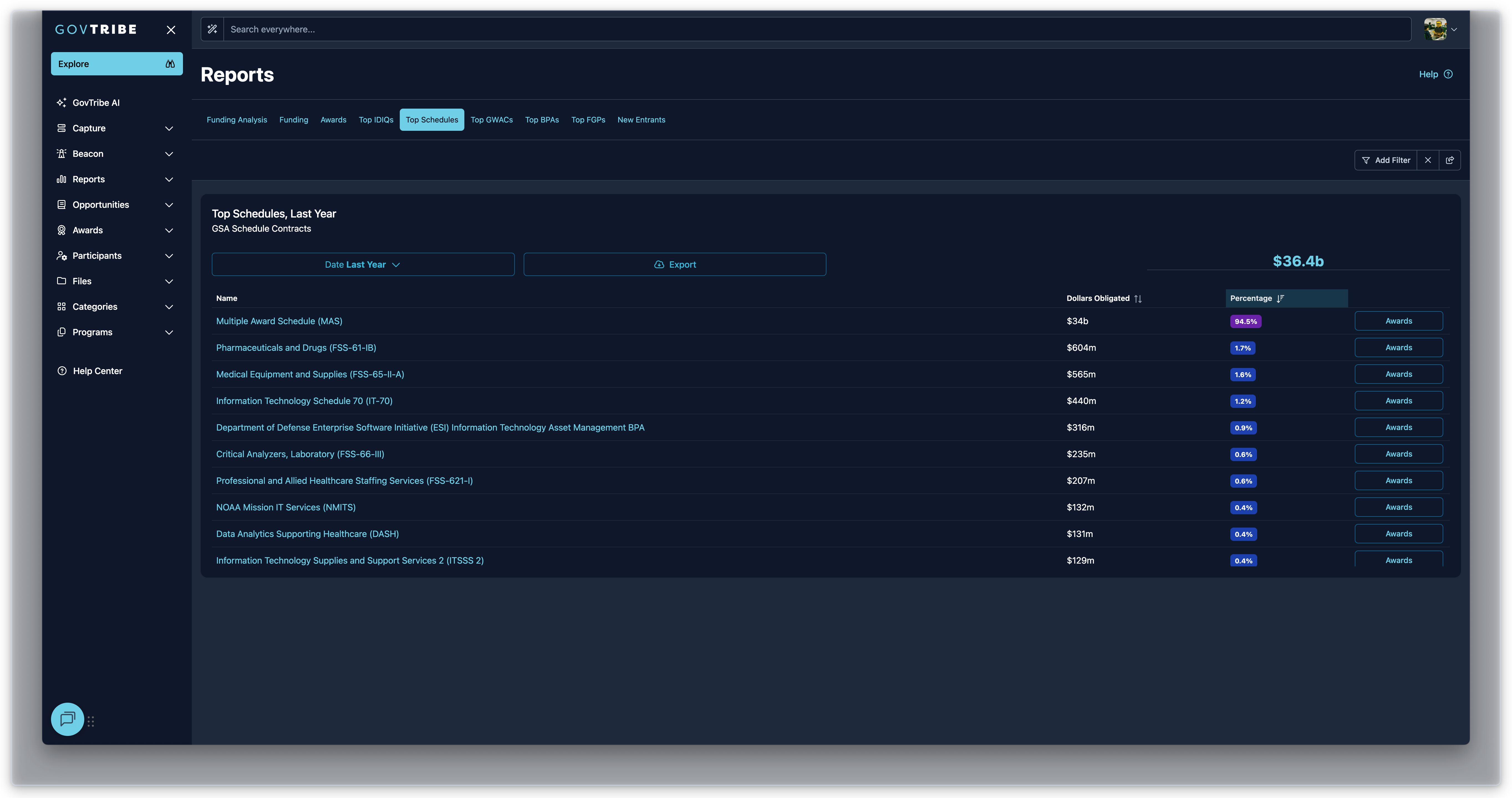Switch to the Funding Analysis tab

point(236,120)
